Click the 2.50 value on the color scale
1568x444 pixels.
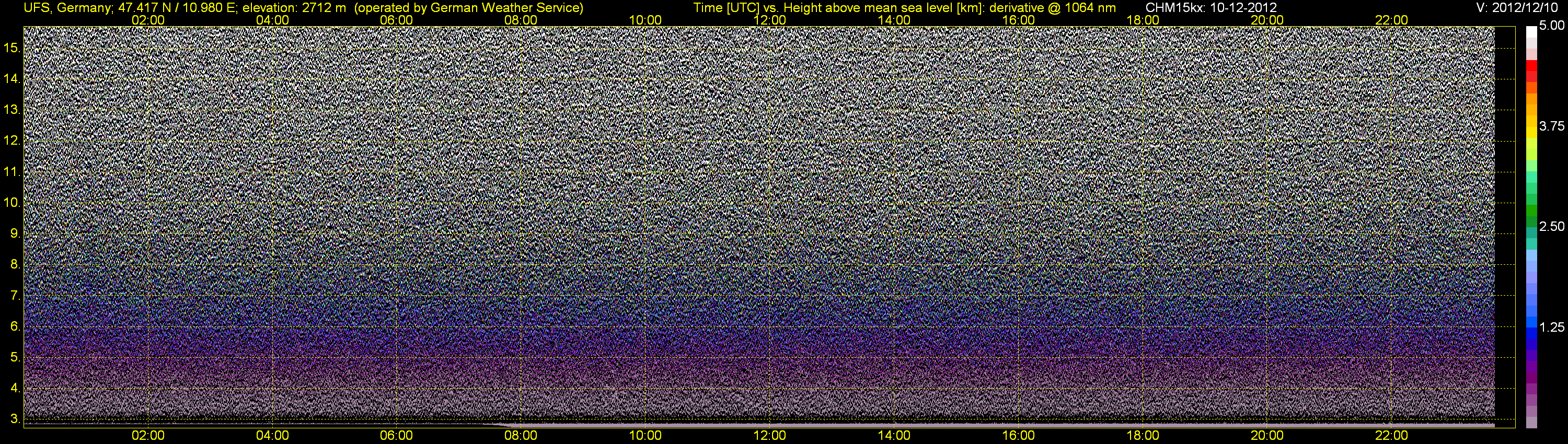click(x=1552, y=227)
